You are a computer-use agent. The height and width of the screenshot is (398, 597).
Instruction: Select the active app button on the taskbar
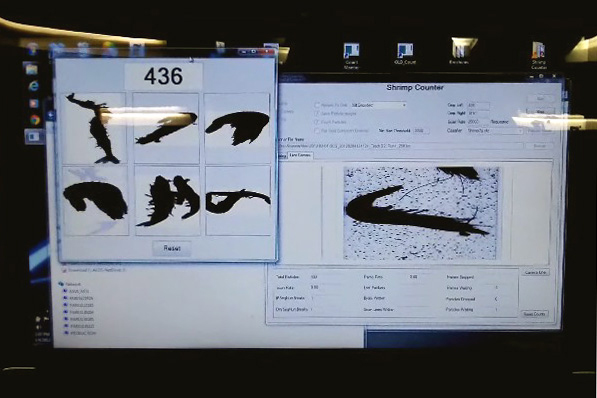34,137
